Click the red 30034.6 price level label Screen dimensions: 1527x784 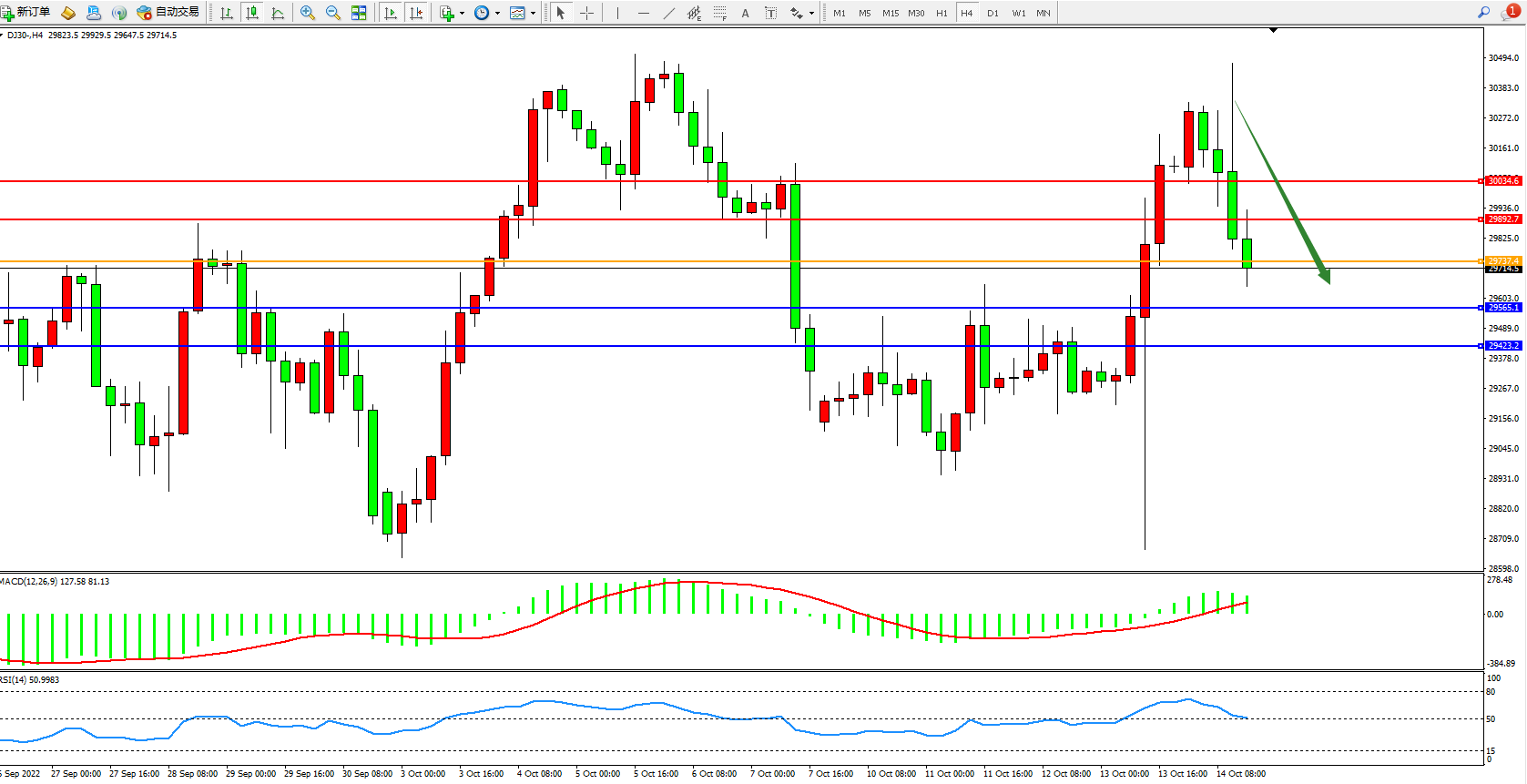1502,181
